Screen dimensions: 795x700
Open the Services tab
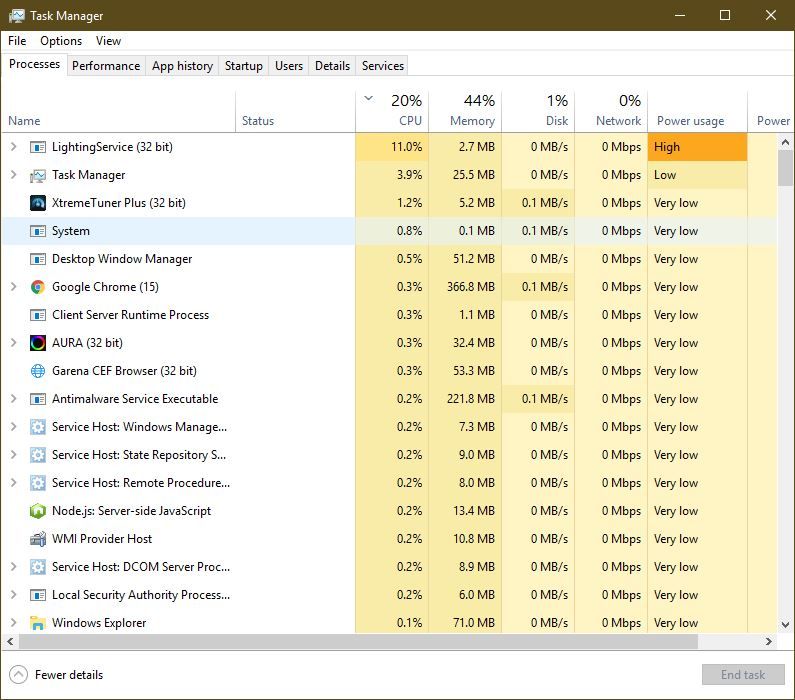click(x=383, y=66)
